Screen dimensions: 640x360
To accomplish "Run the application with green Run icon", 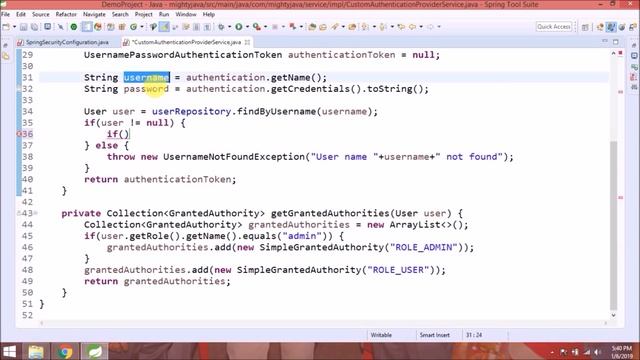I will (x=239, y=27).
